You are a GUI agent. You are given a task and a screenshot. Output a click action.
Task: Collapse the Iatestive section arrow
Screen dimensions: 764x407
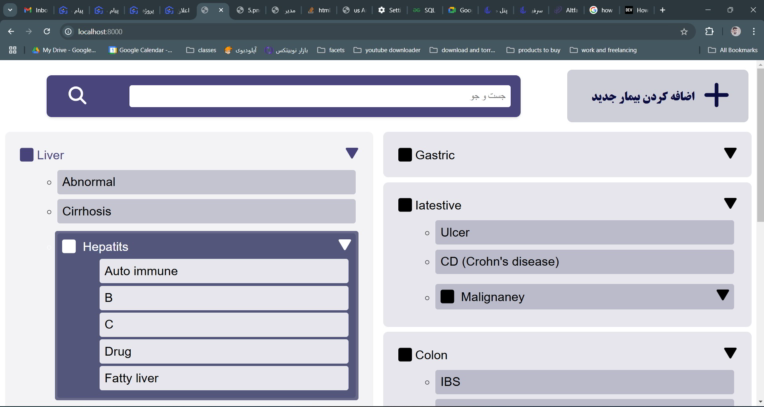tap(730, 203)
